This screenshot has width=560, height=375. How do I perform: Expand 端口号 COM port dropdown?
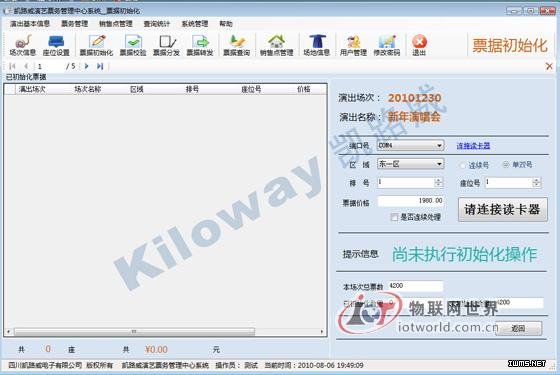pos(439,145)
